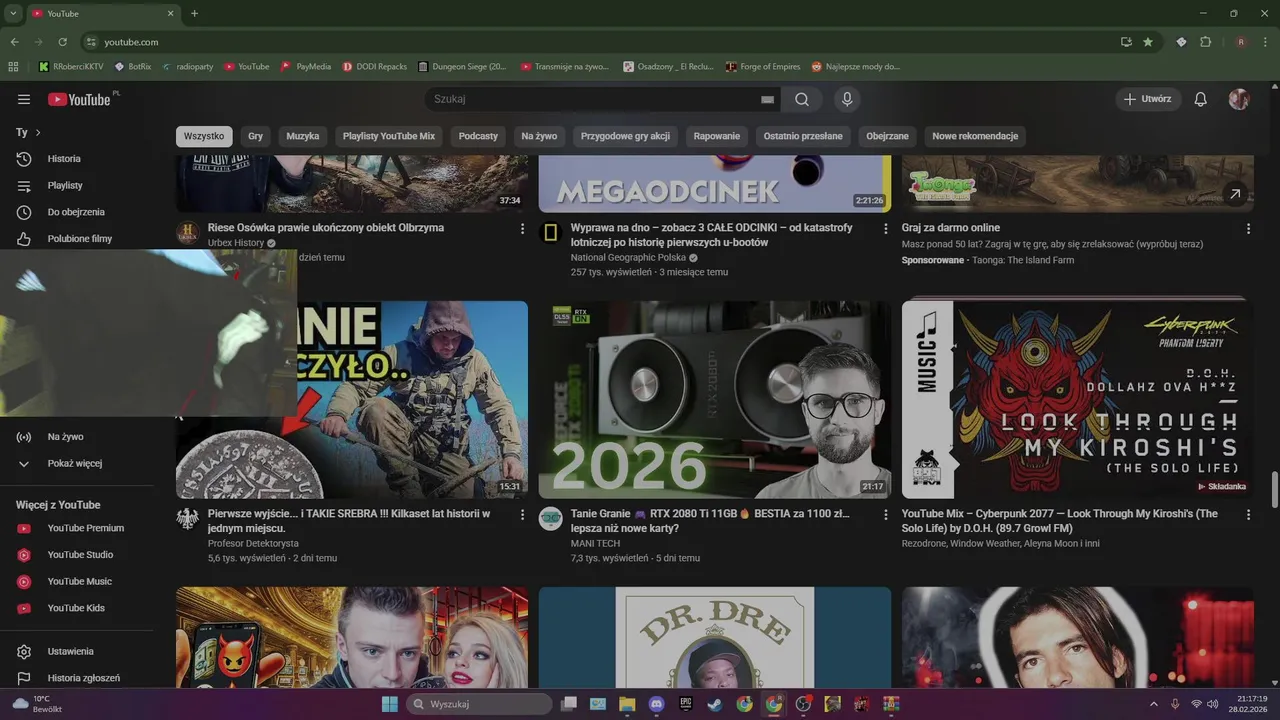Viewport: 1280px width, 720px height.
Task: Open Do obejrzenia in sidebar
Action: [77, 212]
